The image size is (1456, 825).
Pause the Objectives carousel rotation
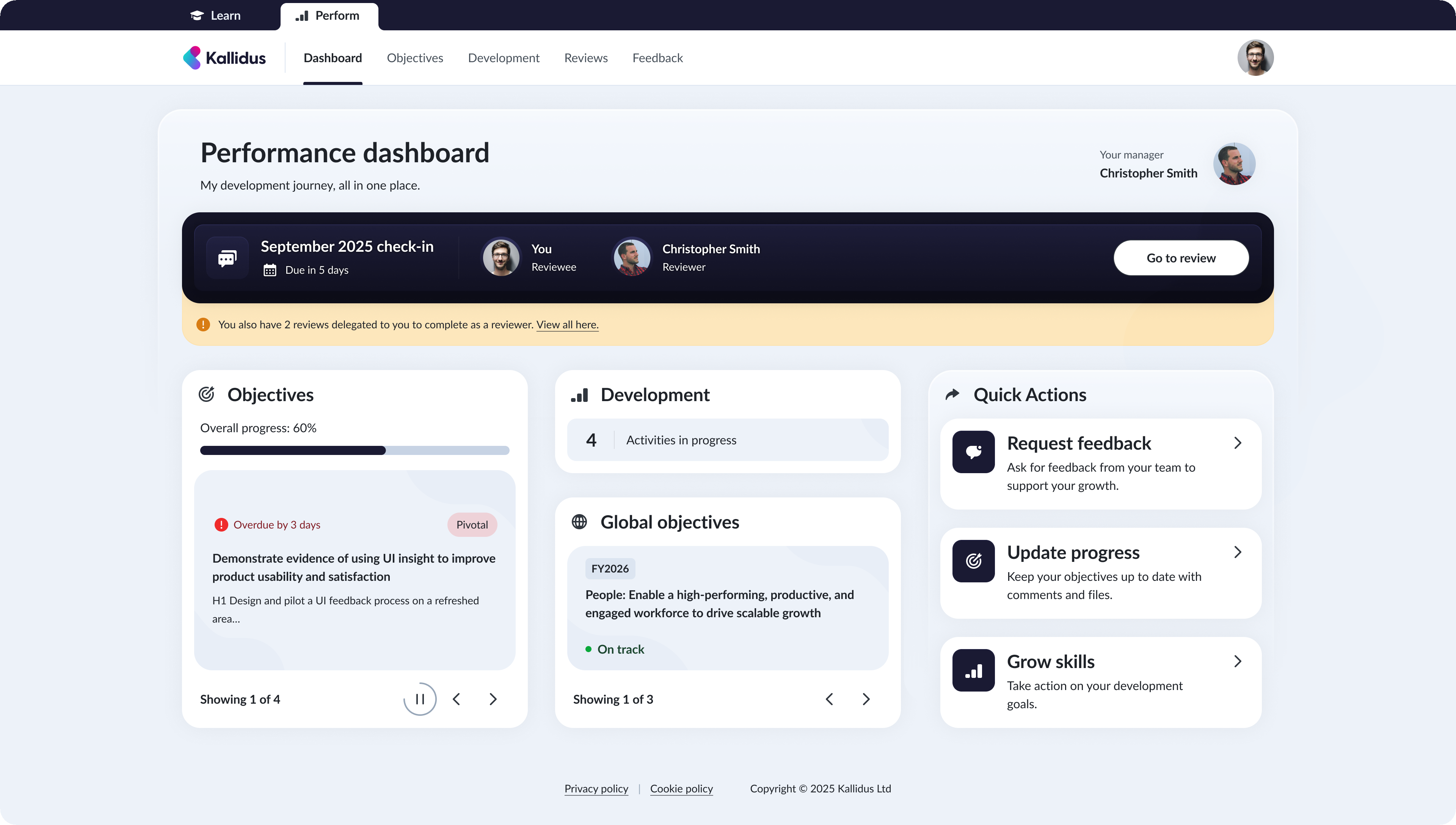coord(420,699)
